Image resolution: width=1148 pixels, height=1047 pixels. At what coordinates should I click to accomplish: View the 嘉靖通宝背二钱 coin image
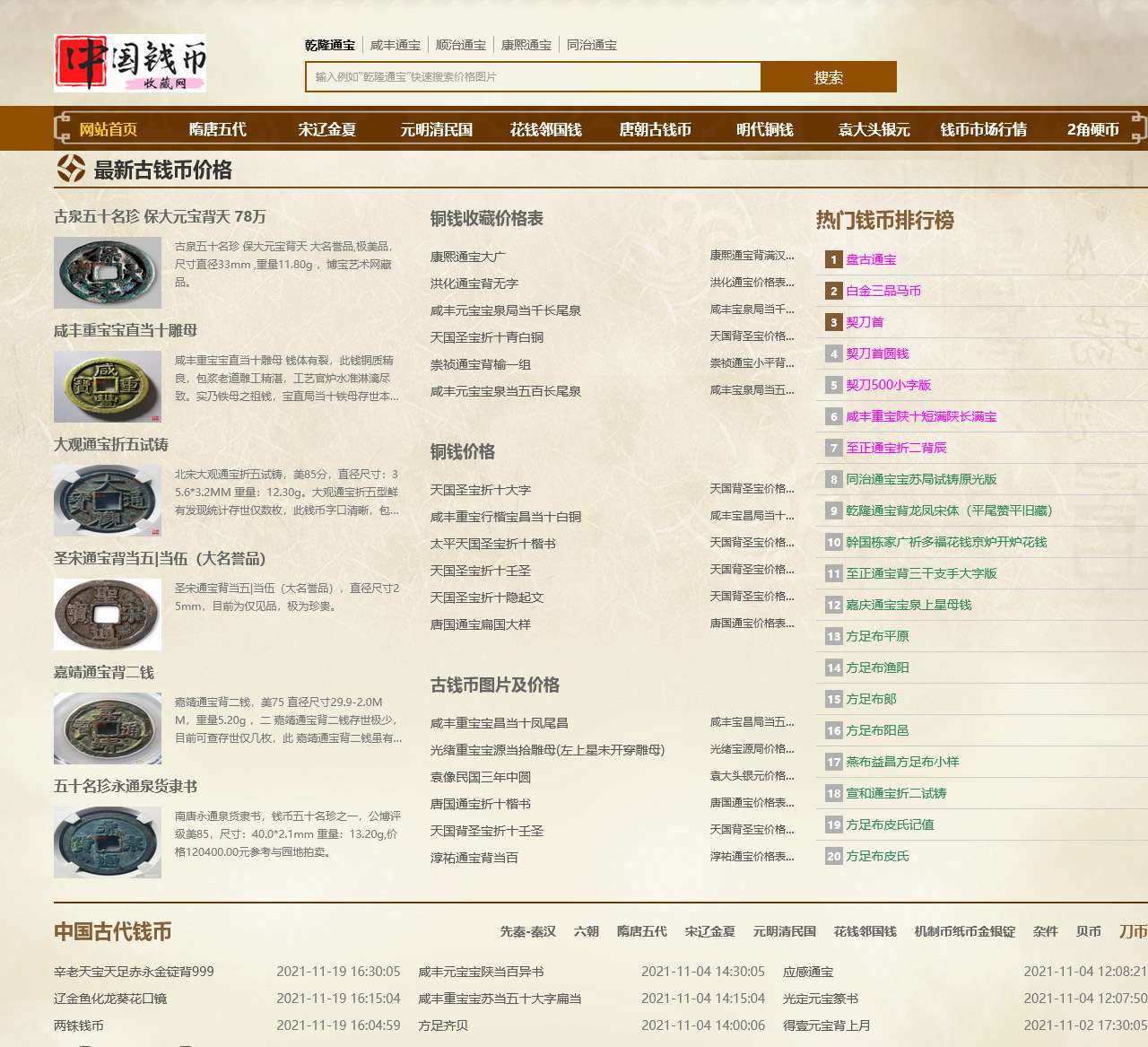coord(108,729)
